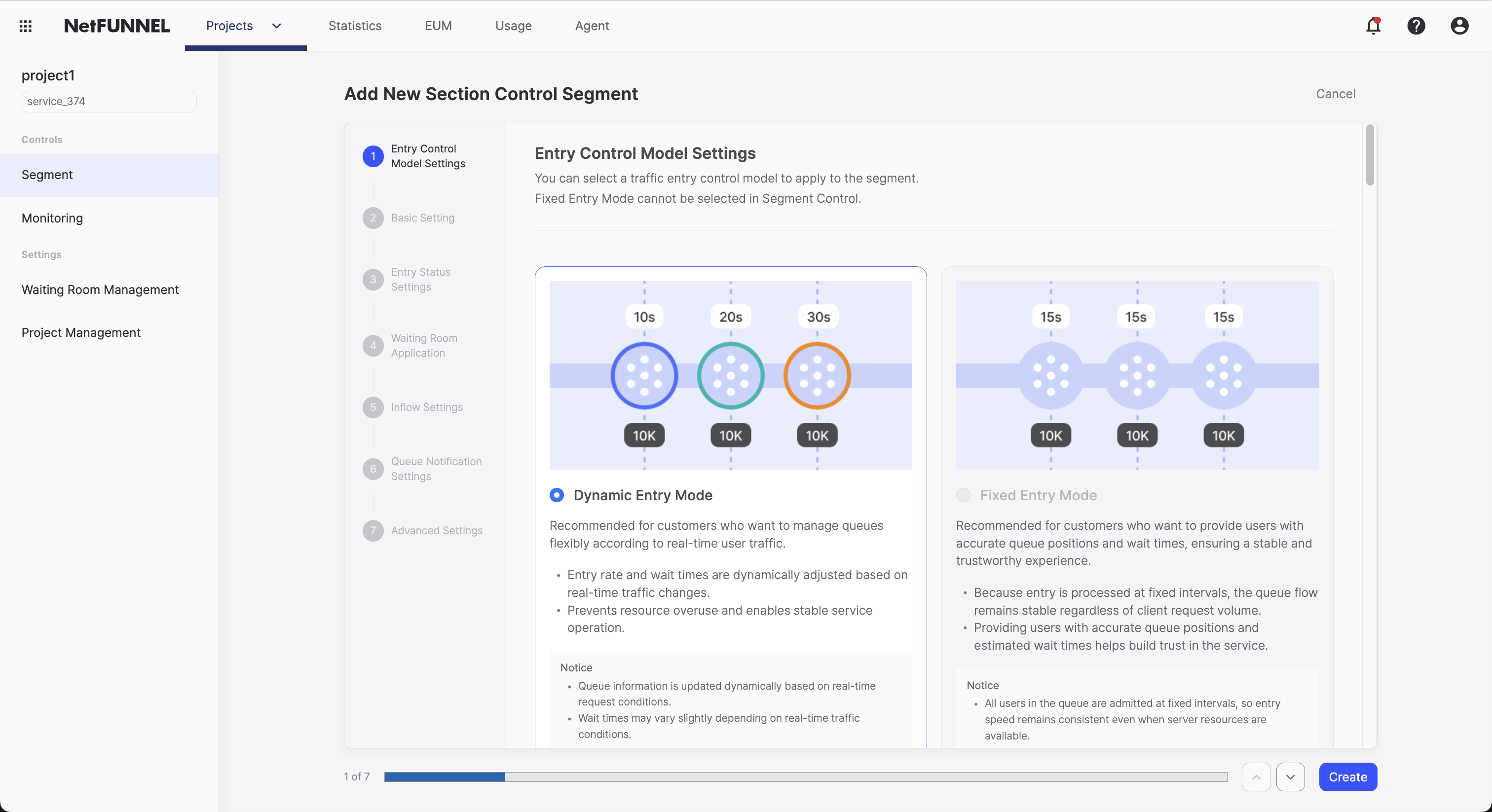
Task: Open Waiting Room Management in the sidebar
Action: (100, 290)
